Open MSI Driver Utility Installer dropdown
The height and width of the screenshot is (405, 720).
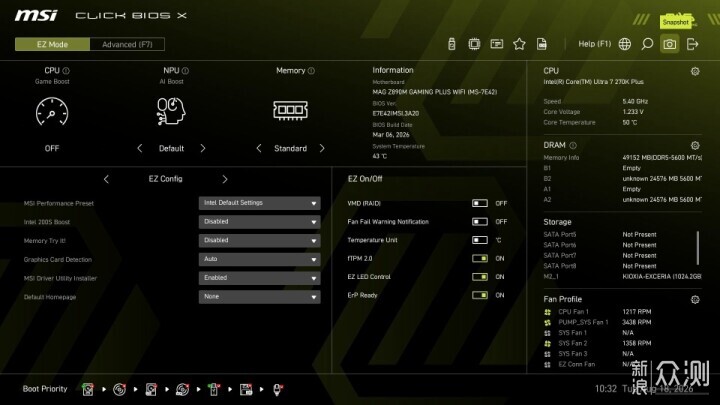pos(259,278)
